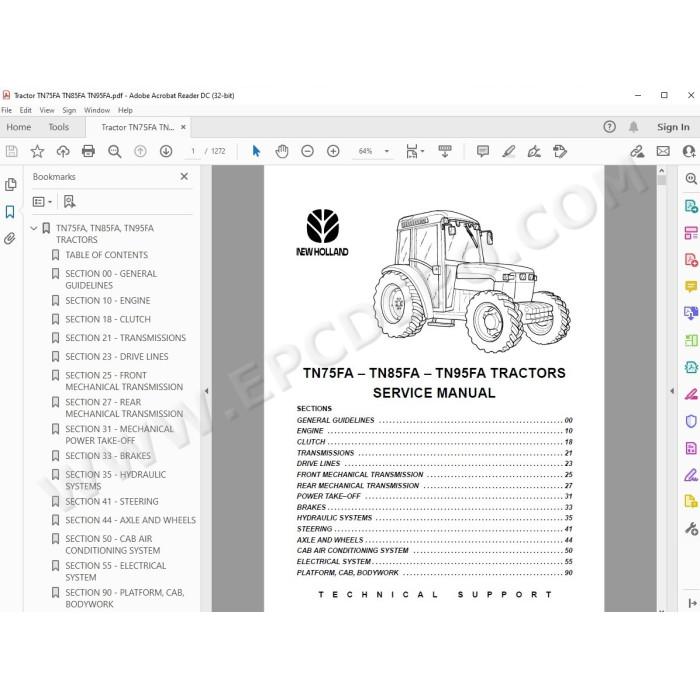The image size is (700, 700).
Task: Open the Protect shield tool
Action: click(691, 421)
